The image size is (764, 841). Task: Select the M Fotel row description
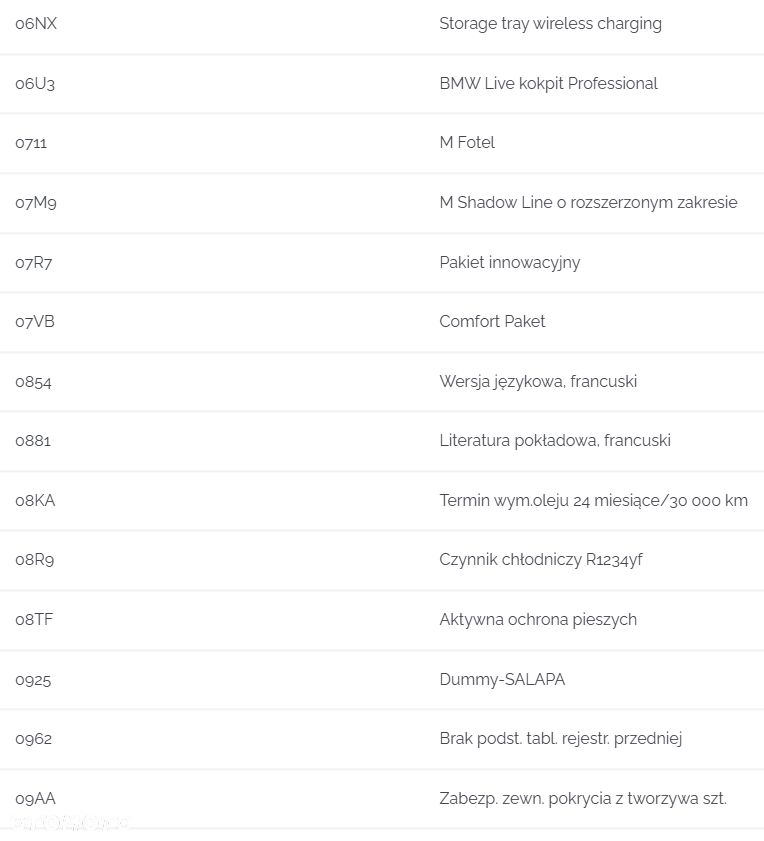(467, 143)
